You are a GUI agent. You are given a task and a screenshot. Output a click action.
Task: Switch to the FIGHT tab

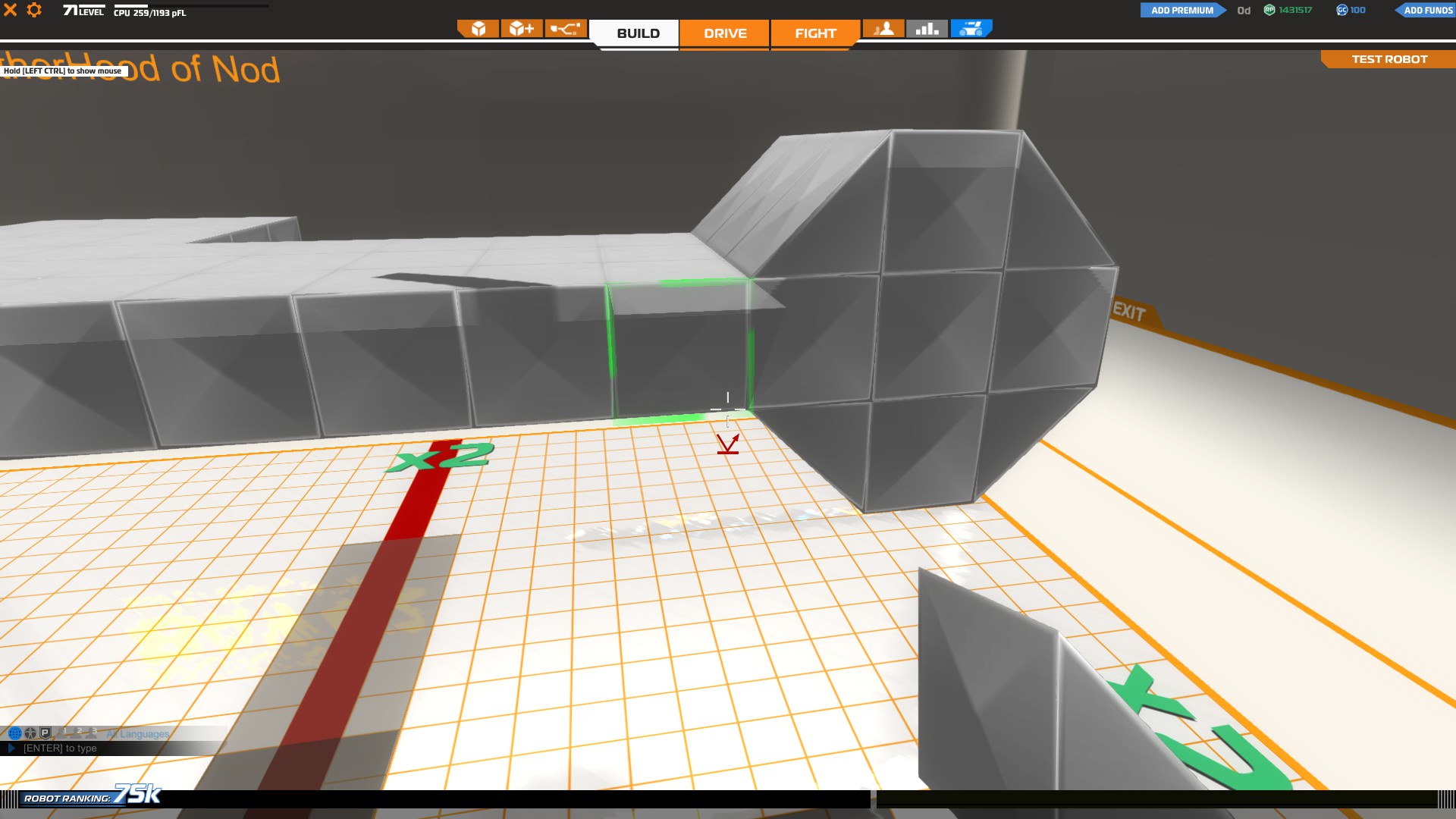click(x=815, y=33)
